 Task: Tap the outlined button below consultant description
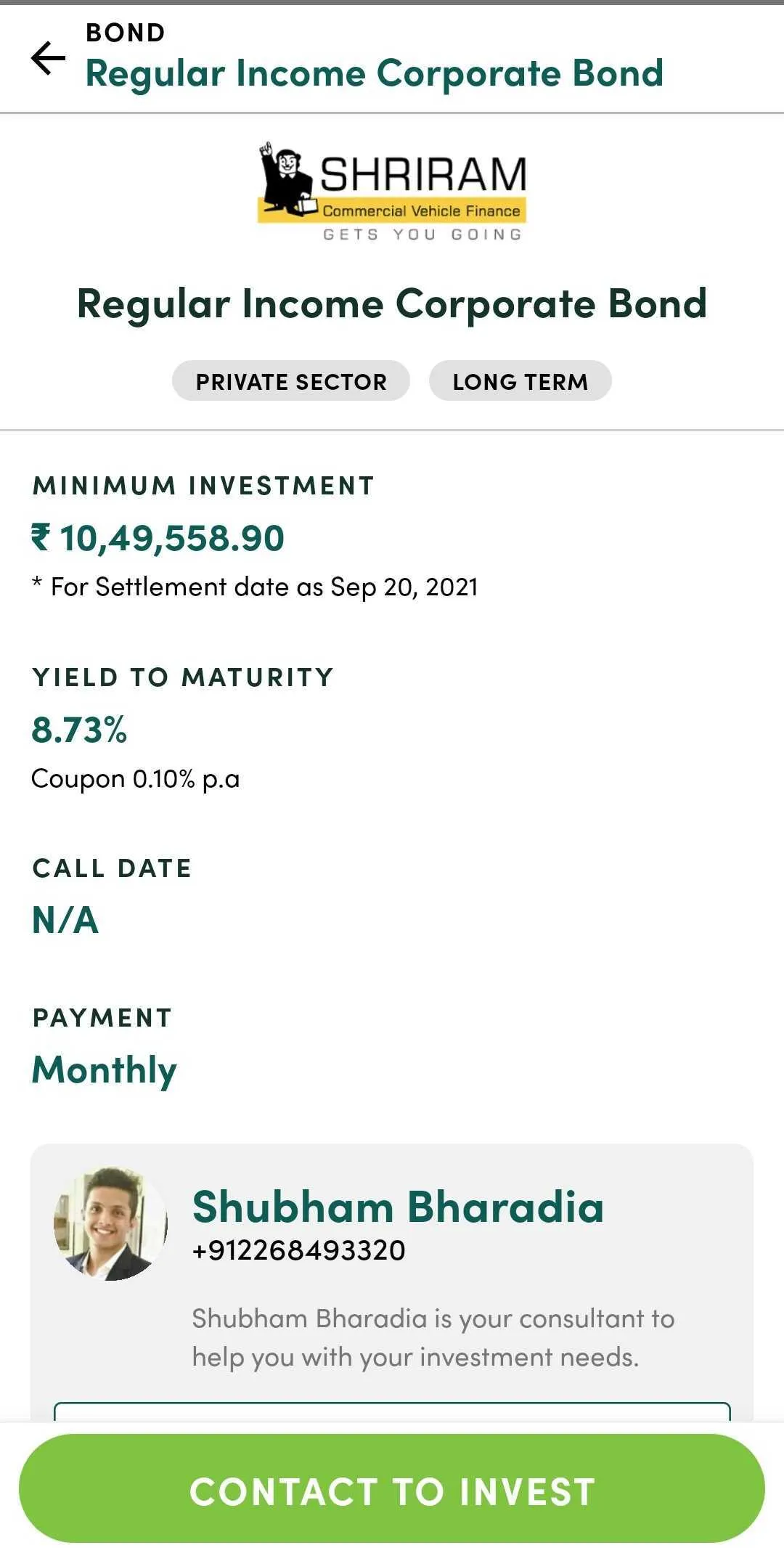392,1411
